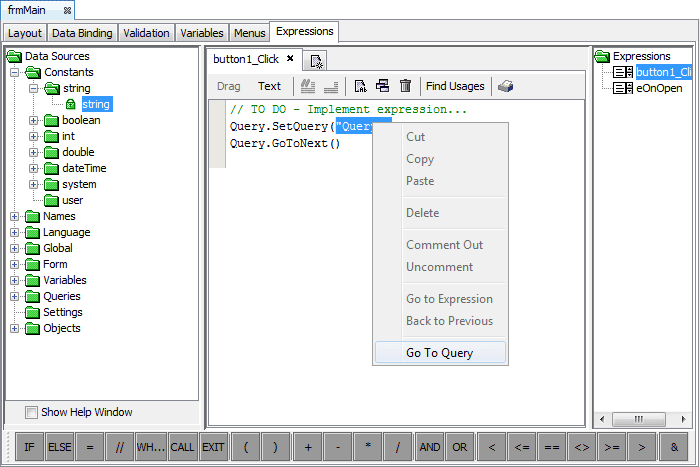Choose Go To Query from context menu
The image size is (700, 467).
pos(439,353)
